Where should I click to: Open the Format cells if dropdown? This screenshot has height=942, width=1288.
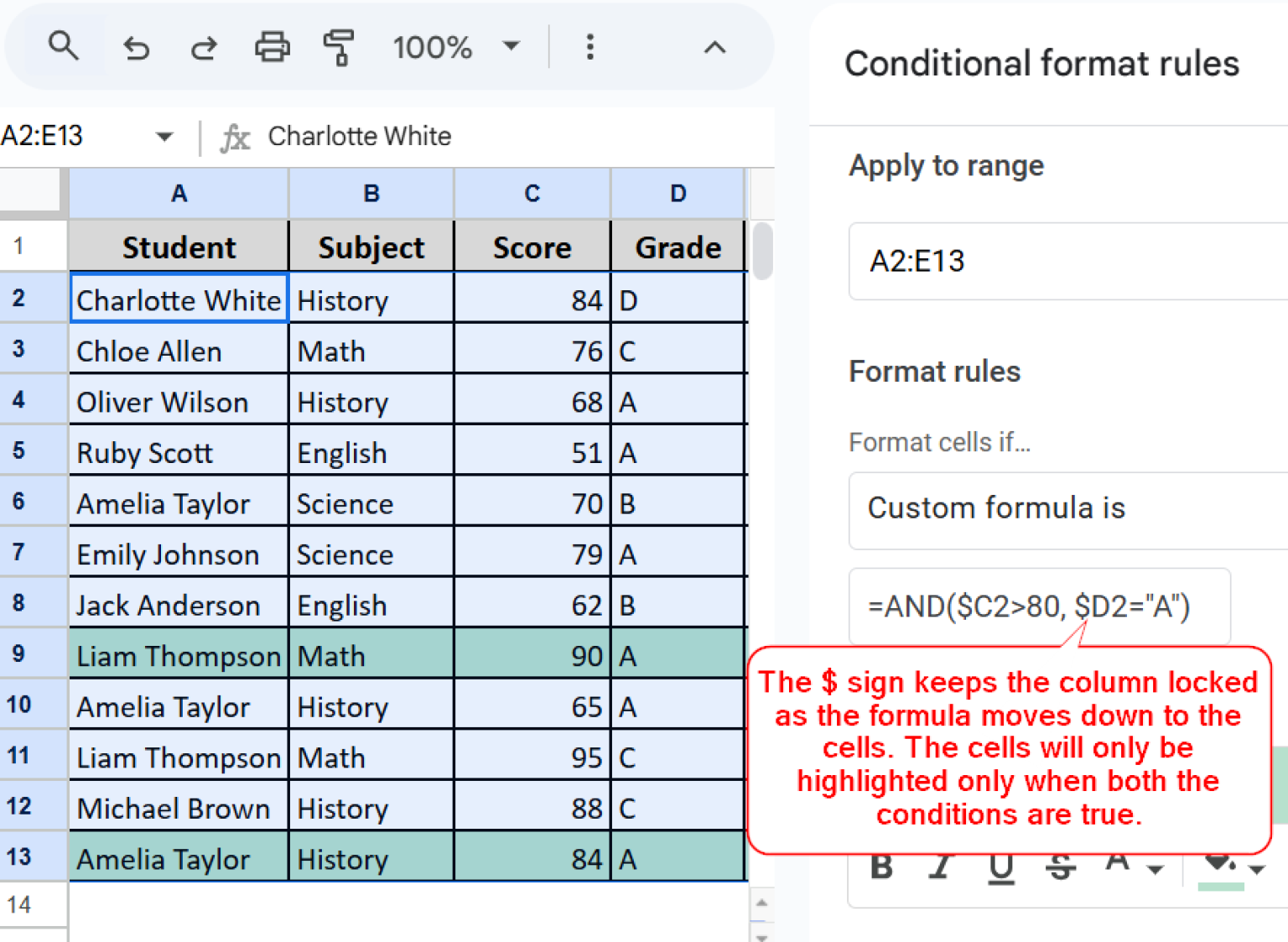(x=1065, y=508)
